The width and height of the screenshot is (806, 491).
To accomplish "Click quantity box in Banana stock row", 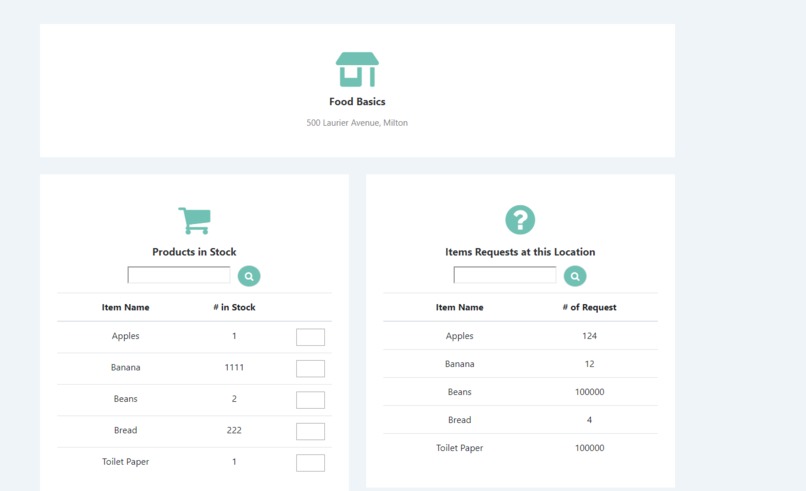I will pos(310,369).
